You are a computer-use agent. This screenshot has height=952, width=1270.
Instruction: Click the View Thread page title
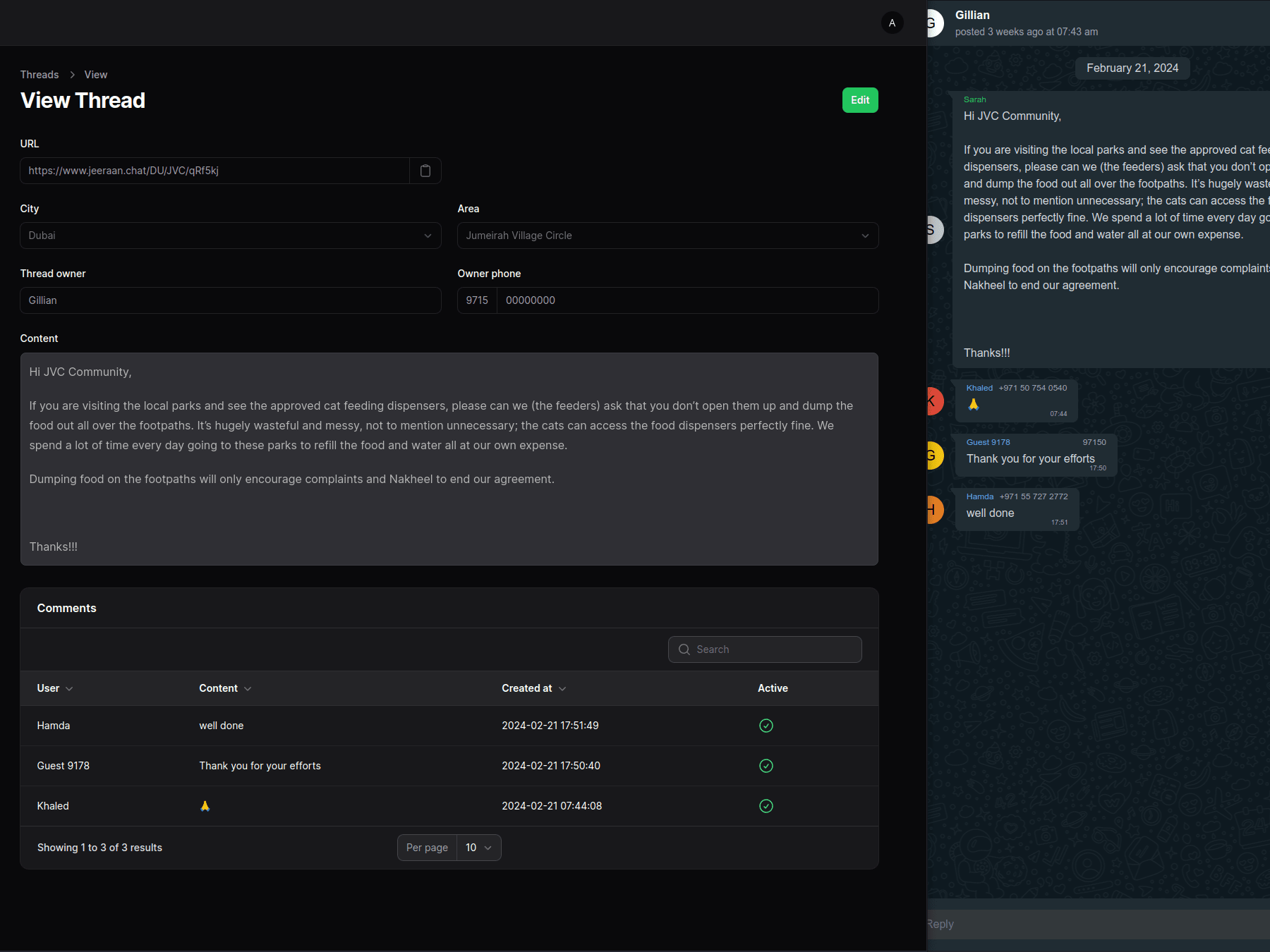click(x=83, y=100)
